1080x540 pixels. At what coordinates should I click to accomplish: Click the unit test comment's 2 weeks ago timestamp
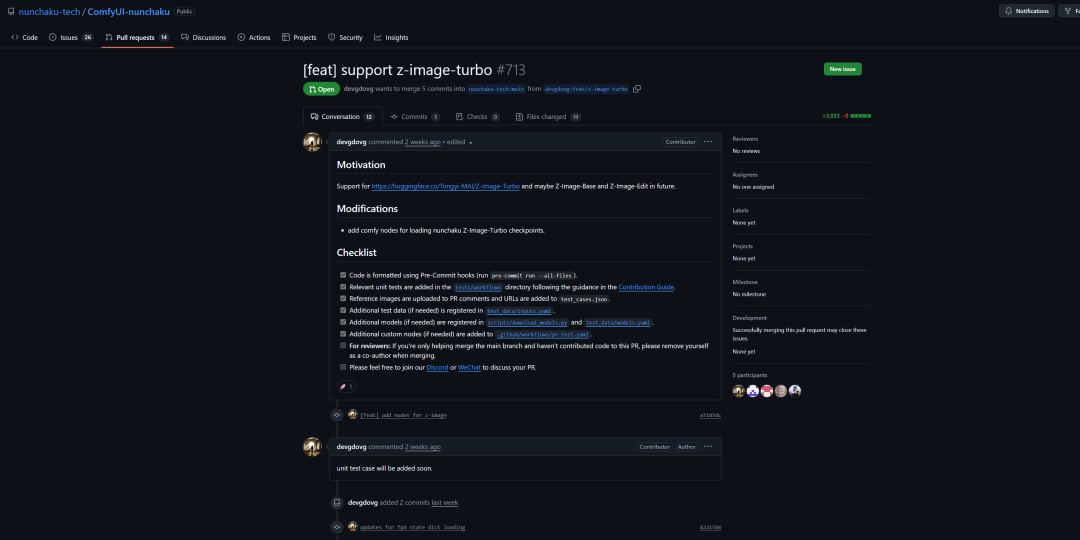422,447
